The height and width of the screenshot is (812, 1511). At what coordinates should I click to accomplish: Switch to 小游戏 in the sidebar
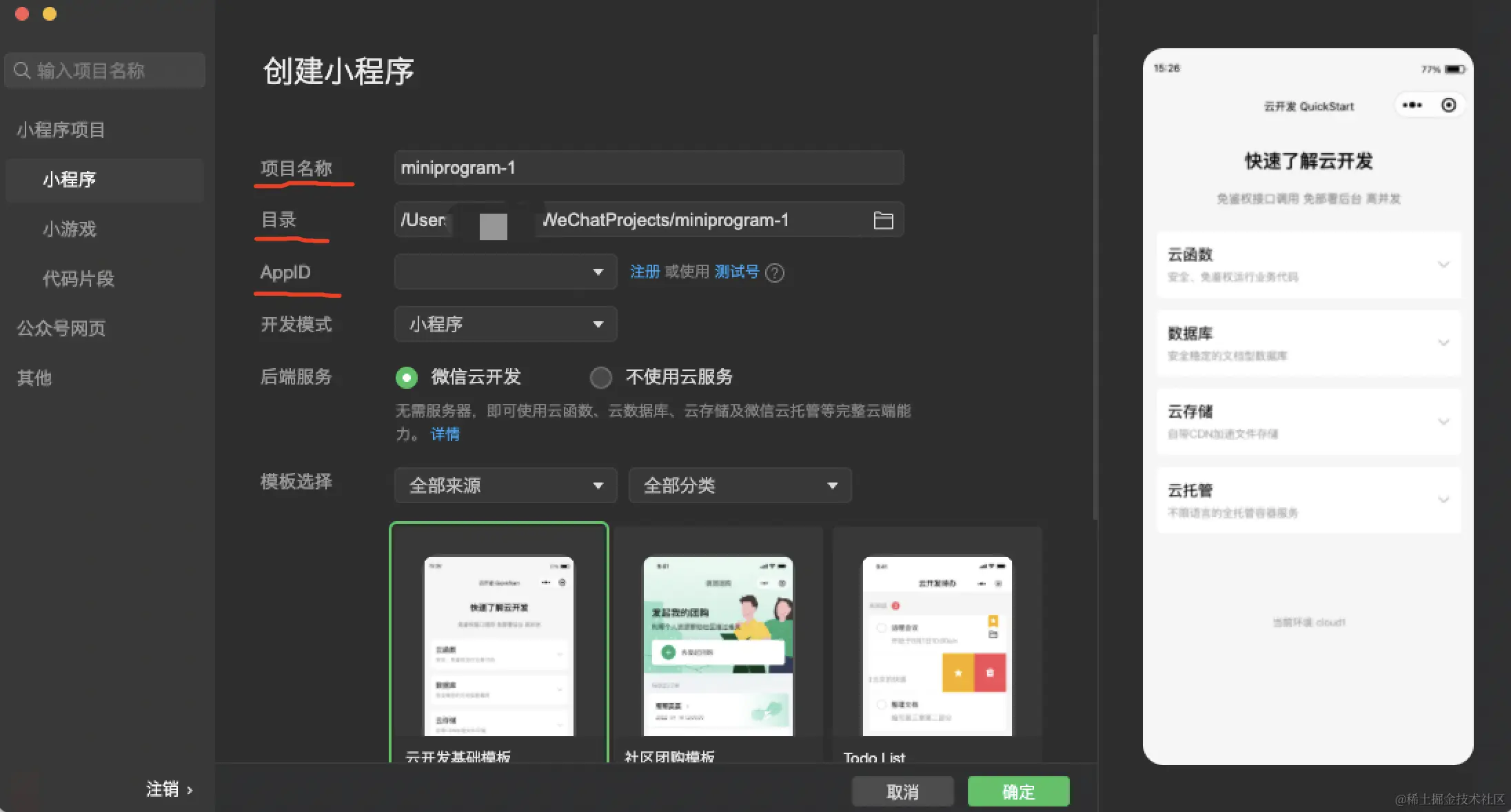click(68, 230)
